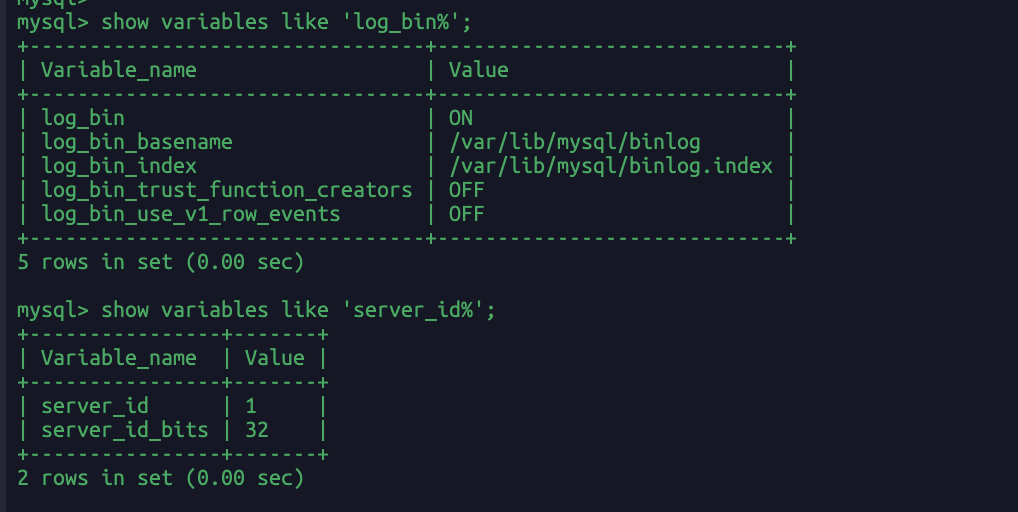Click OFF value of log_bin_trust_function_creators
Screen dimensions: 1018x512
point(467,190)
